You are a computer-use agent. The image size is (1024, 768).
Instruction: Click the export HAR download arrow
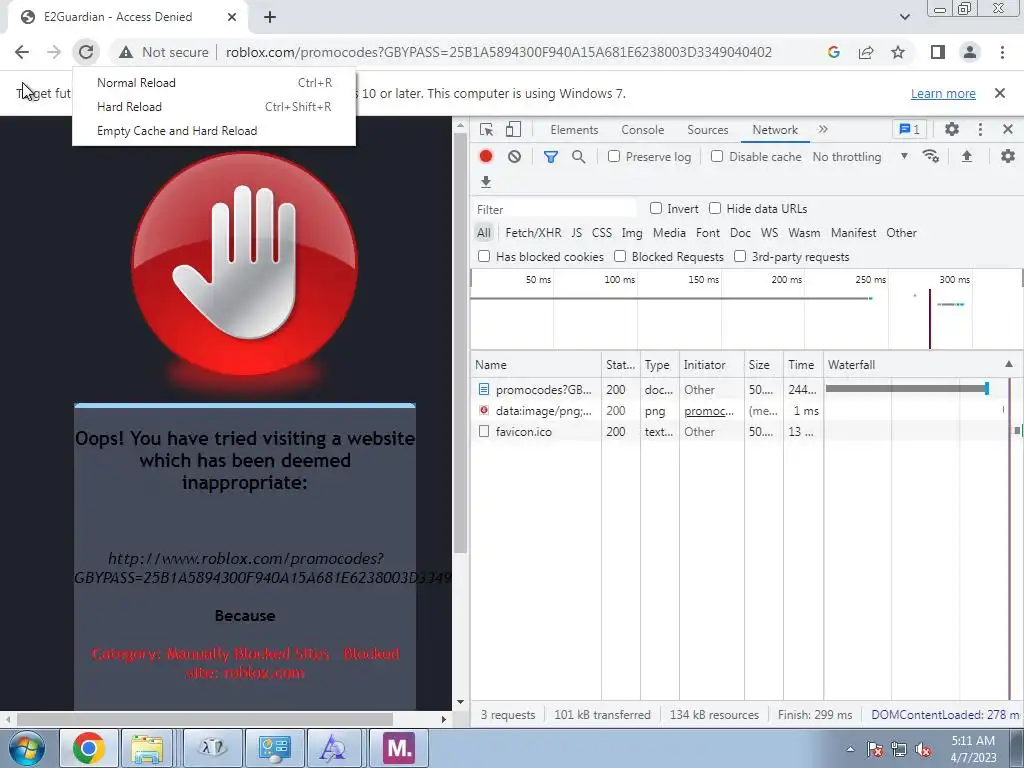click(x=485, y=182)
